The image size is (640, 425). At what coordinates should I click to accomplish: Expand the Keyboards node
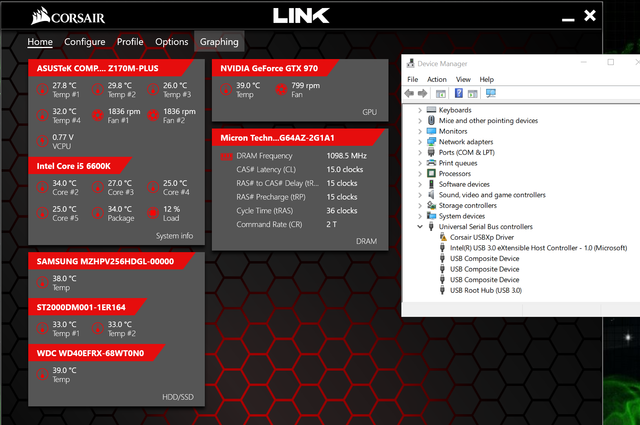pos(420,110)
